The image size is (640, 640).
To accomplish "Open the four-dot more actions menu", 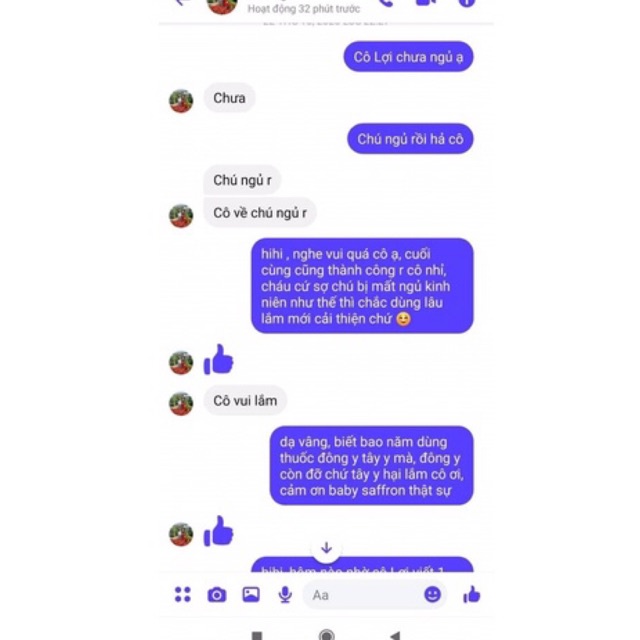I will click(182, 594).
